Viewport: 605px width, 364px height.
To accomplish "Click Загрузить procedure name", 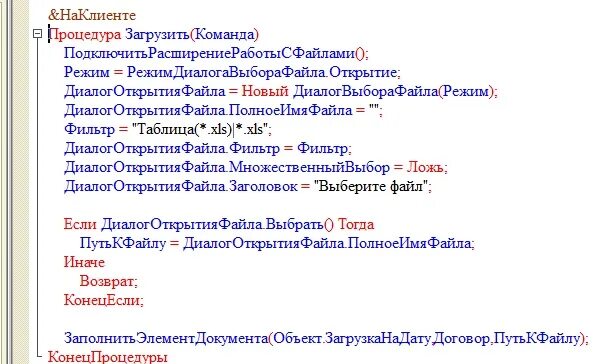I will [157, 35].
